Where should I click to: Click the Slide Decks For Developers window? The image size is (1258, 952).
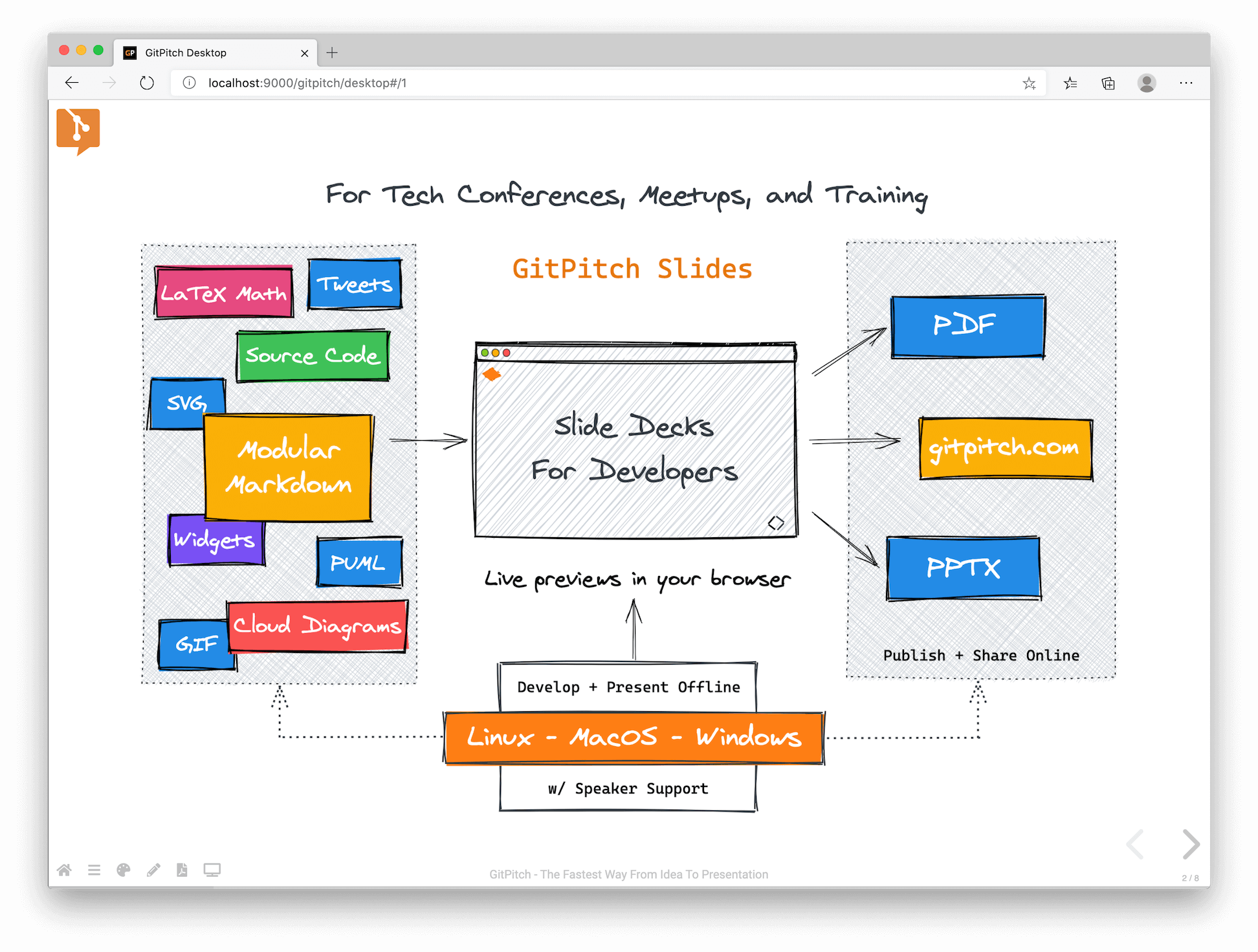[x=635, y=440]
